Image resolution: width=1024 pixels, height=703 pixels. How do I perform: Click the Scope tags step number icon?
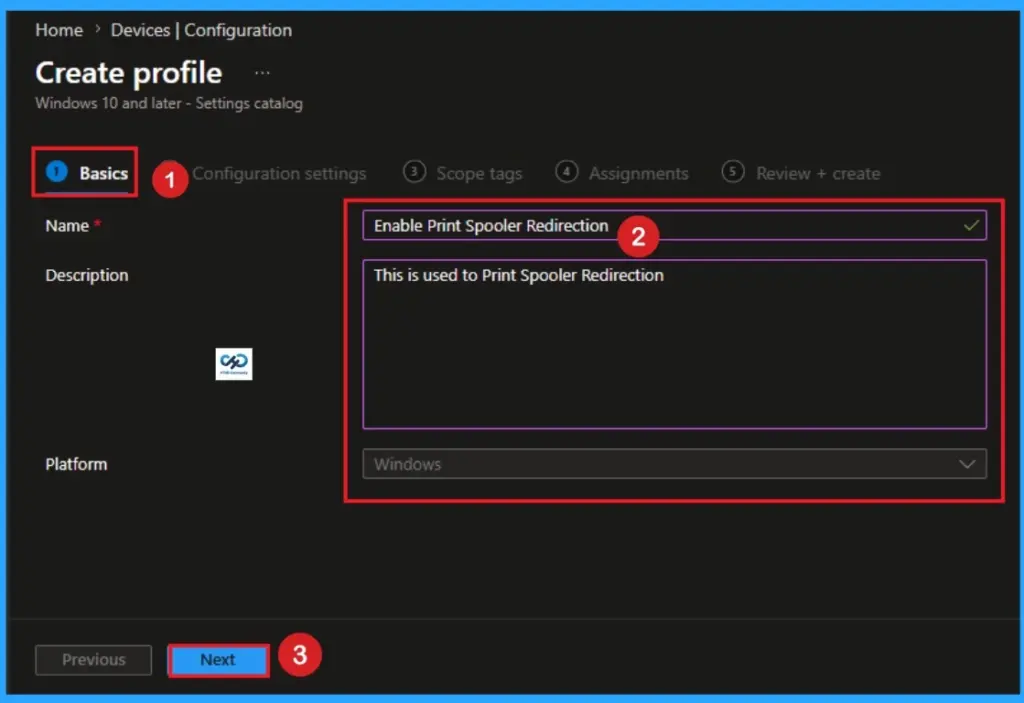[415, 172]
